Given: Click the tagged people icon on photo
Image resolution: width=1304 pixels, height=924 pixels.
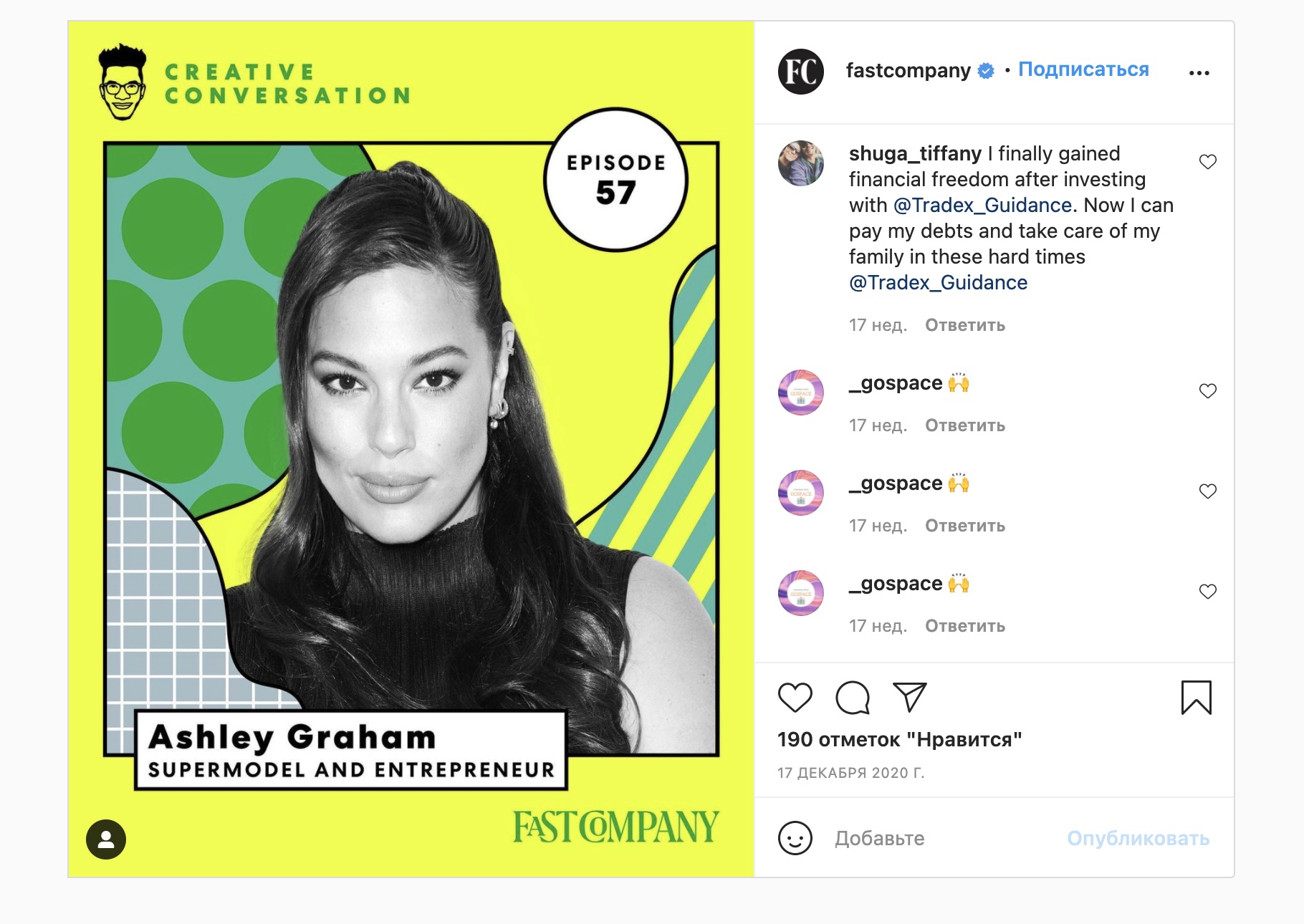Looking at the screenshot, I should 106,839.
